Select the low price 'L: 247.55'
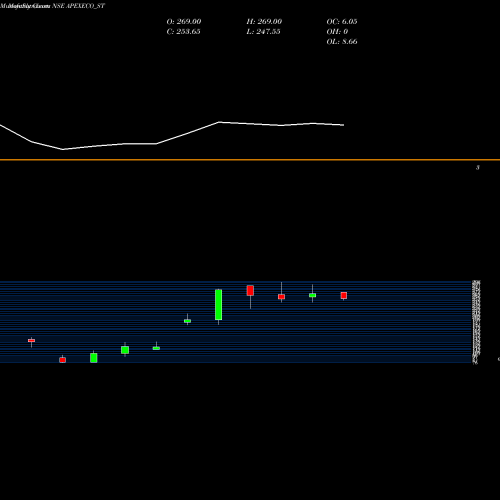Image resolution: width=500 pixels, height=500 pixels. point(263,31)
